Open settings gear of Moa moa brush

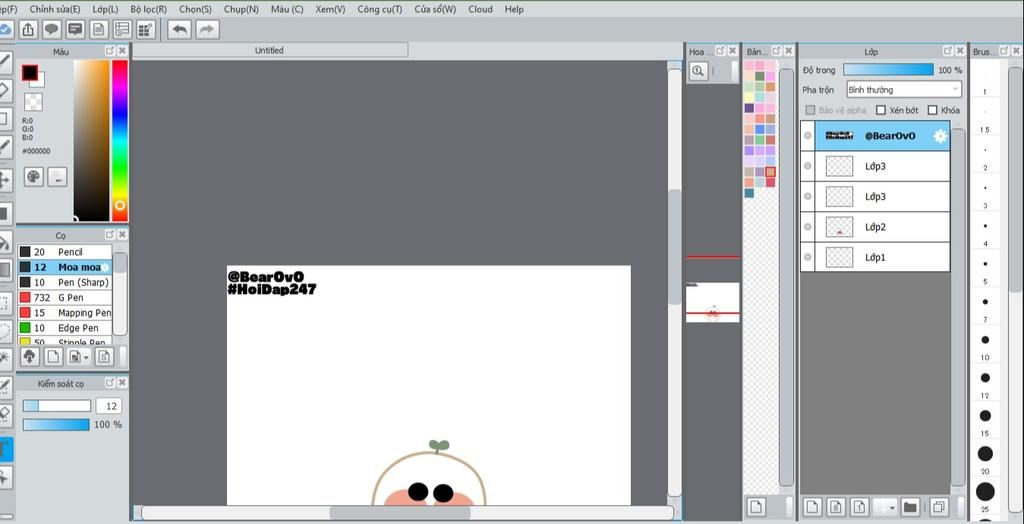click(104, 267)
